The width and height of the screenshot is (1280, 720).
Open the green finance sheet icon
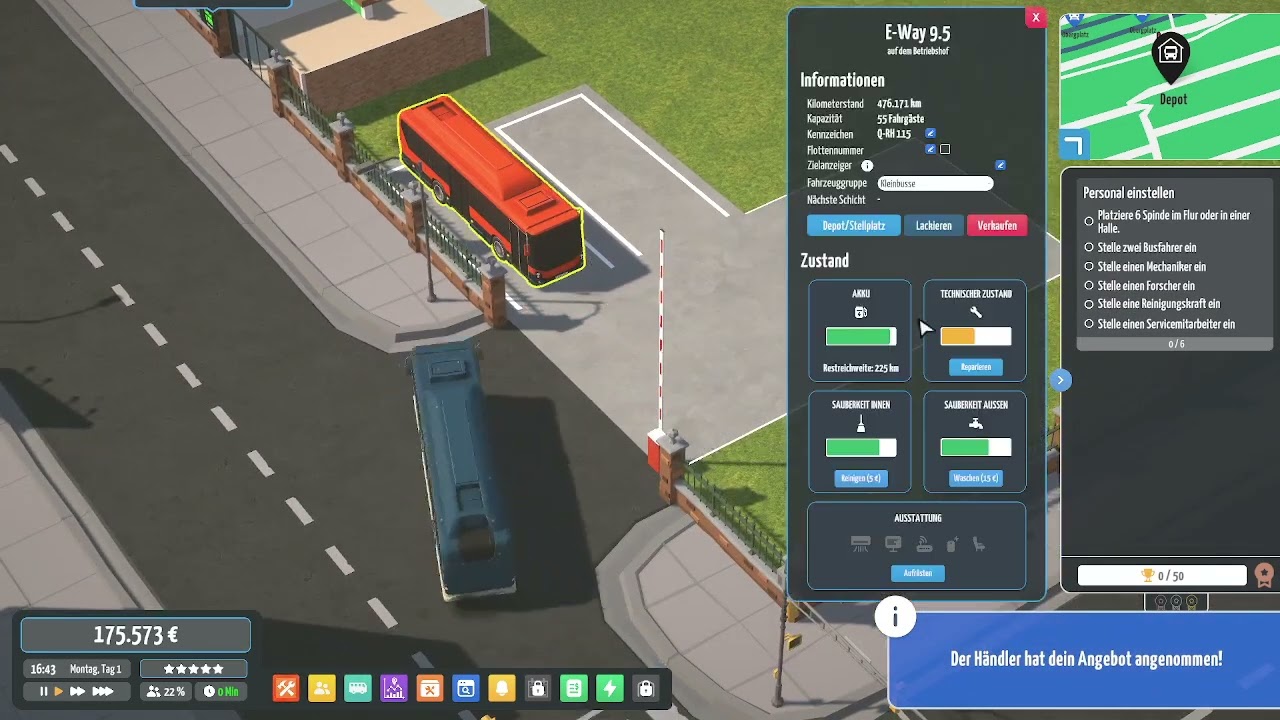[x=574, y=688]
